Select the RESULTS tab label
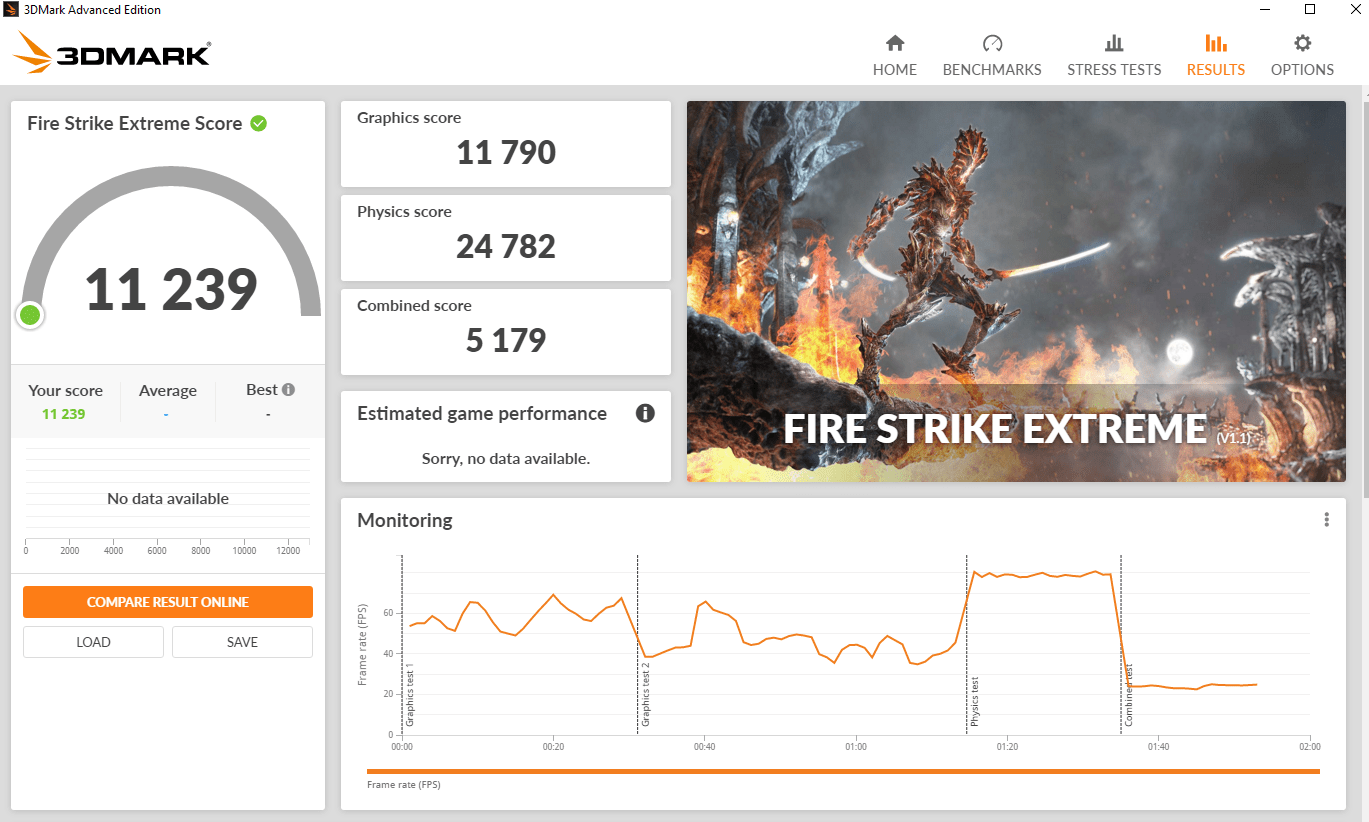The height and width of the screenshot is (822, 1369). pyautogui.click(x=1216, y=70)
